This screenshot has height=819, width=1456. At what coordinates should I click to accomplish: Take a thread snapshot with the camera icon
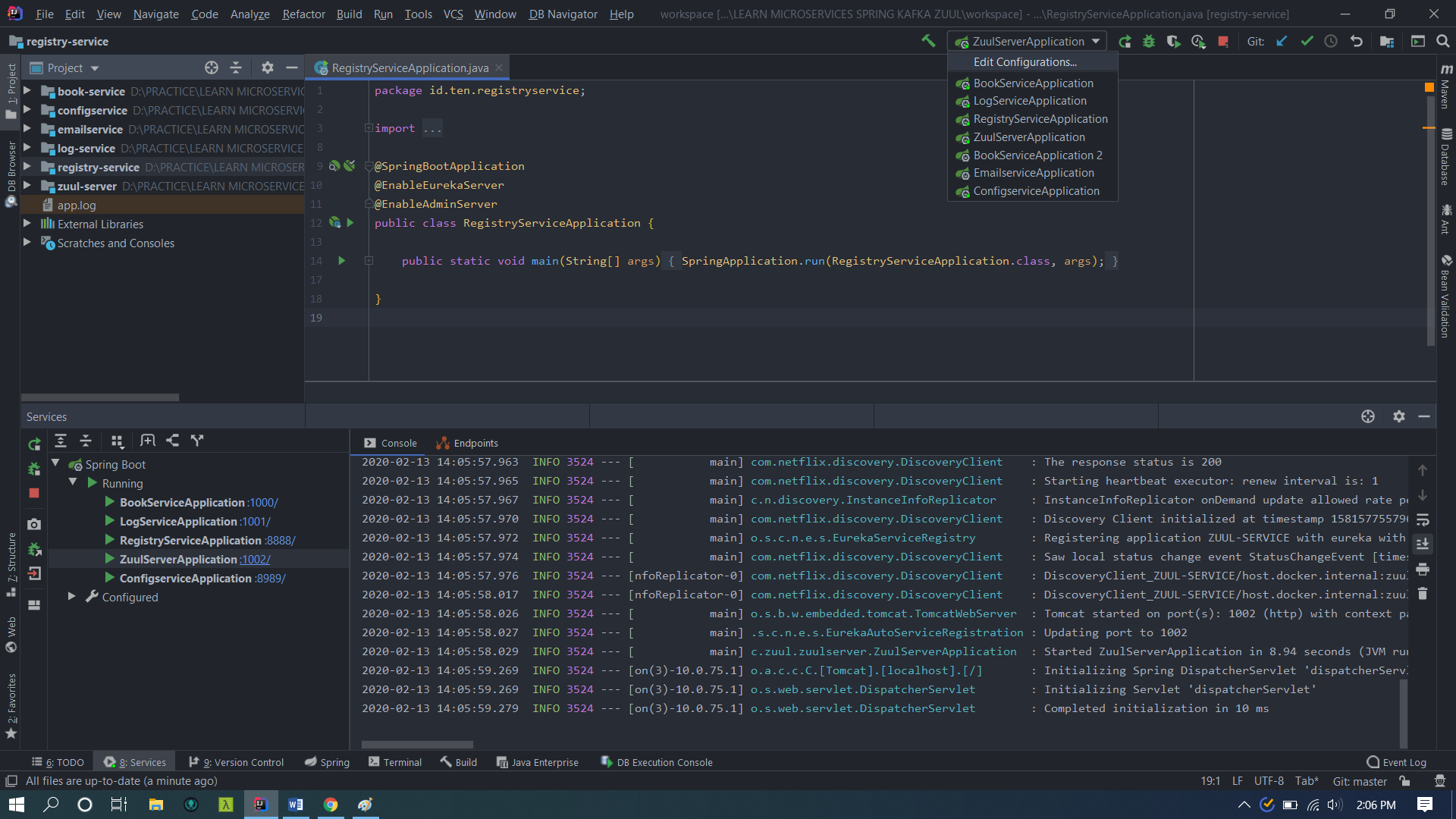[33, 524]
